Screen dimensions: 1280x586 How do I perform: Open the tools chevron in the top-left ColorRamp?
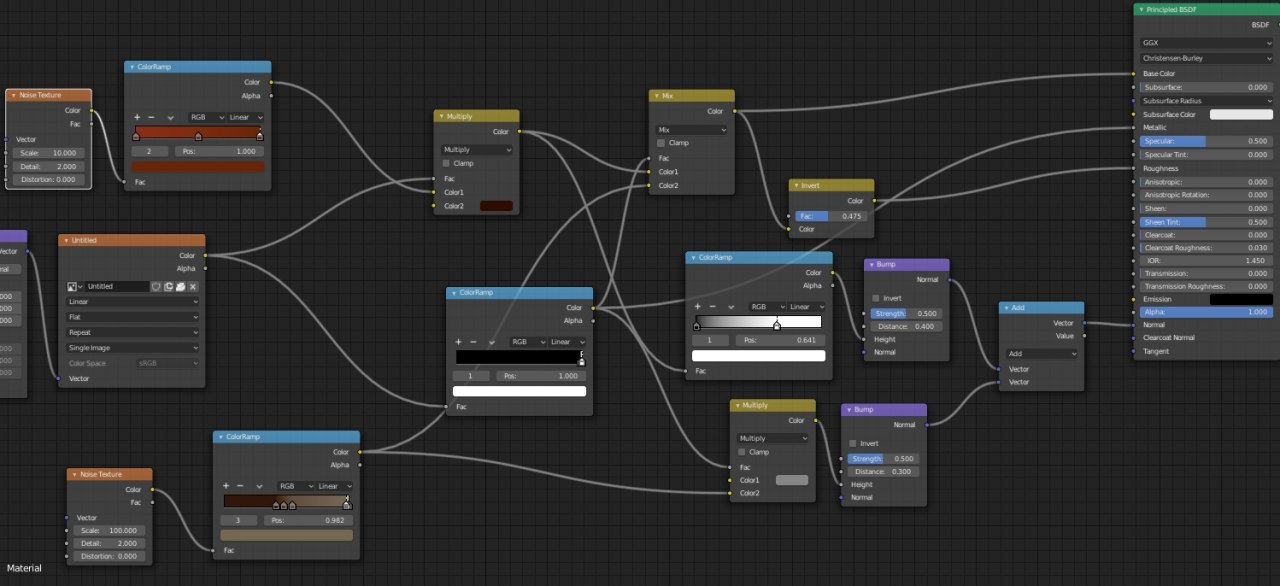(170, 117)
